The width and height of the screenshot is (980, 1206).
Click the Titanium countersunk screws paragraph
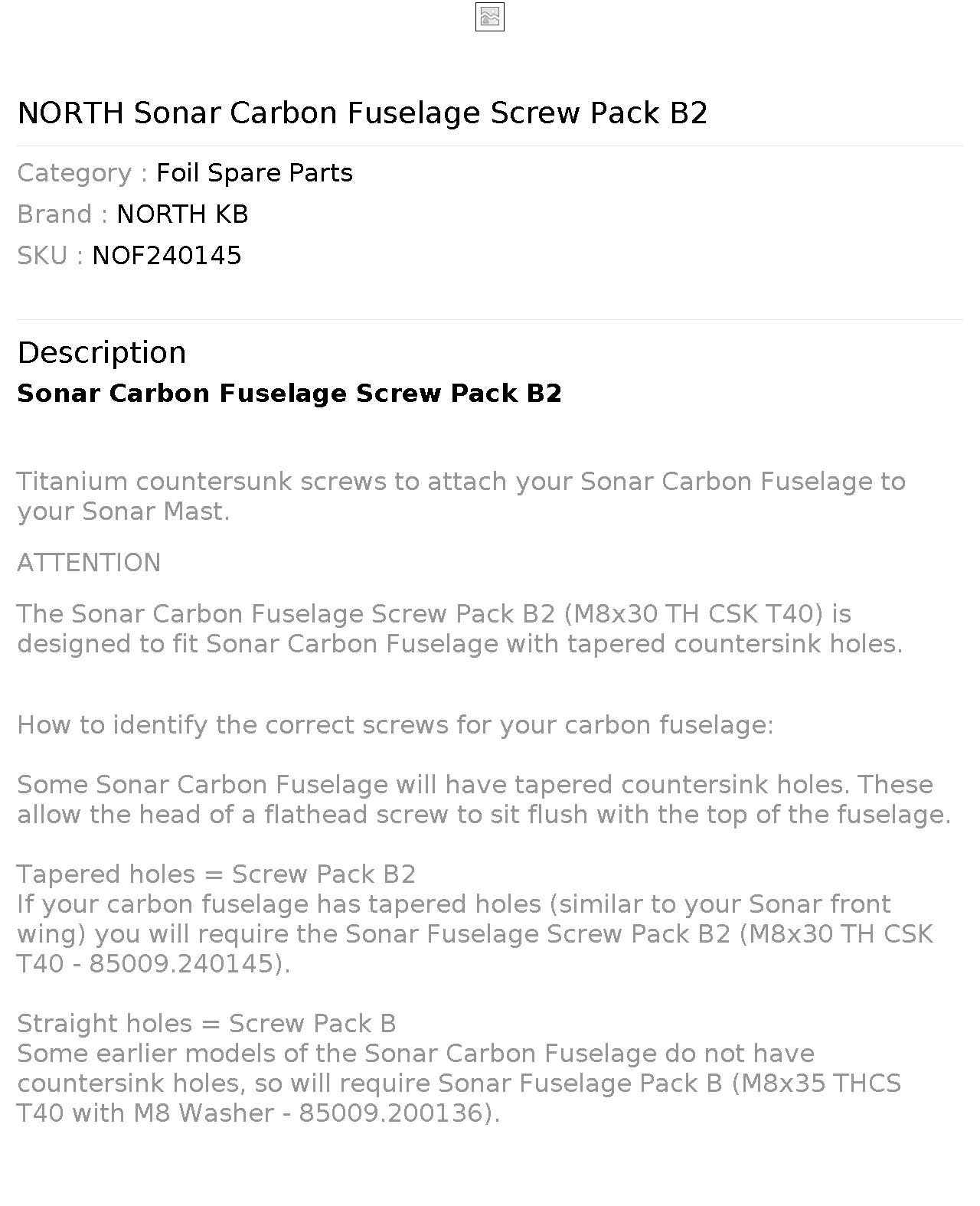[x=461, y=496]
